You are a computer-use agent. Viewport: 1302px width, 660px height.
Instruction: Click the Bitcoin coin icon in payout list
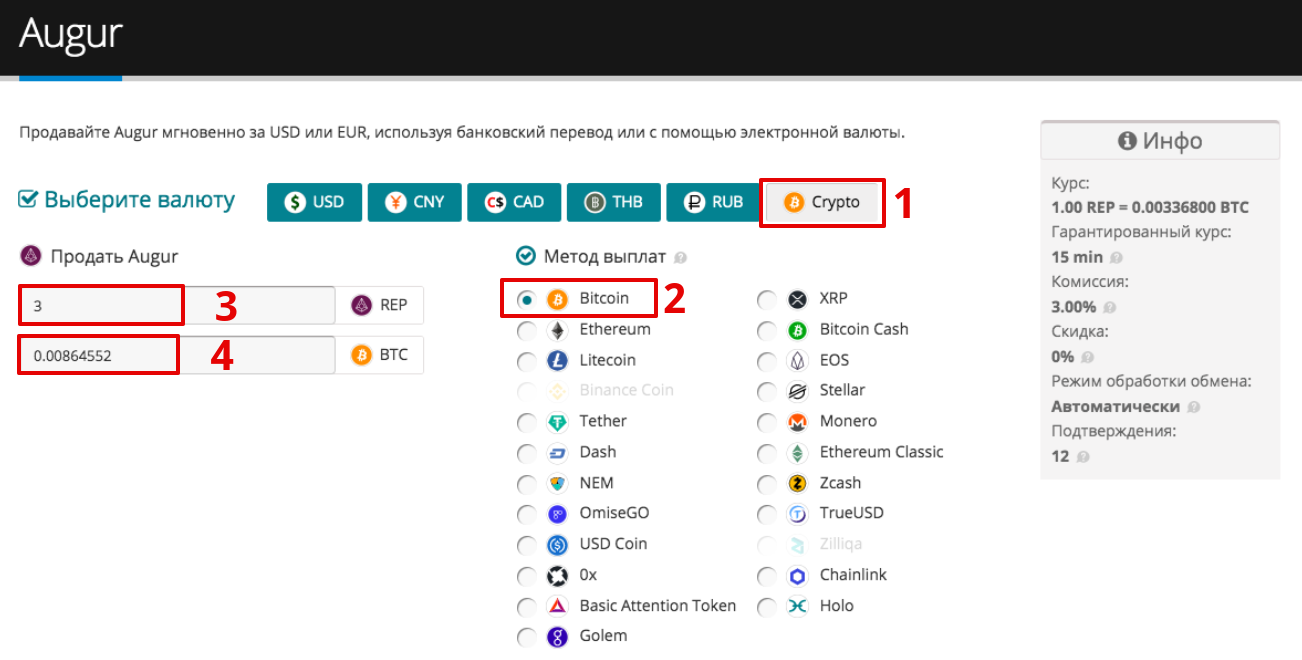point(557,299)
